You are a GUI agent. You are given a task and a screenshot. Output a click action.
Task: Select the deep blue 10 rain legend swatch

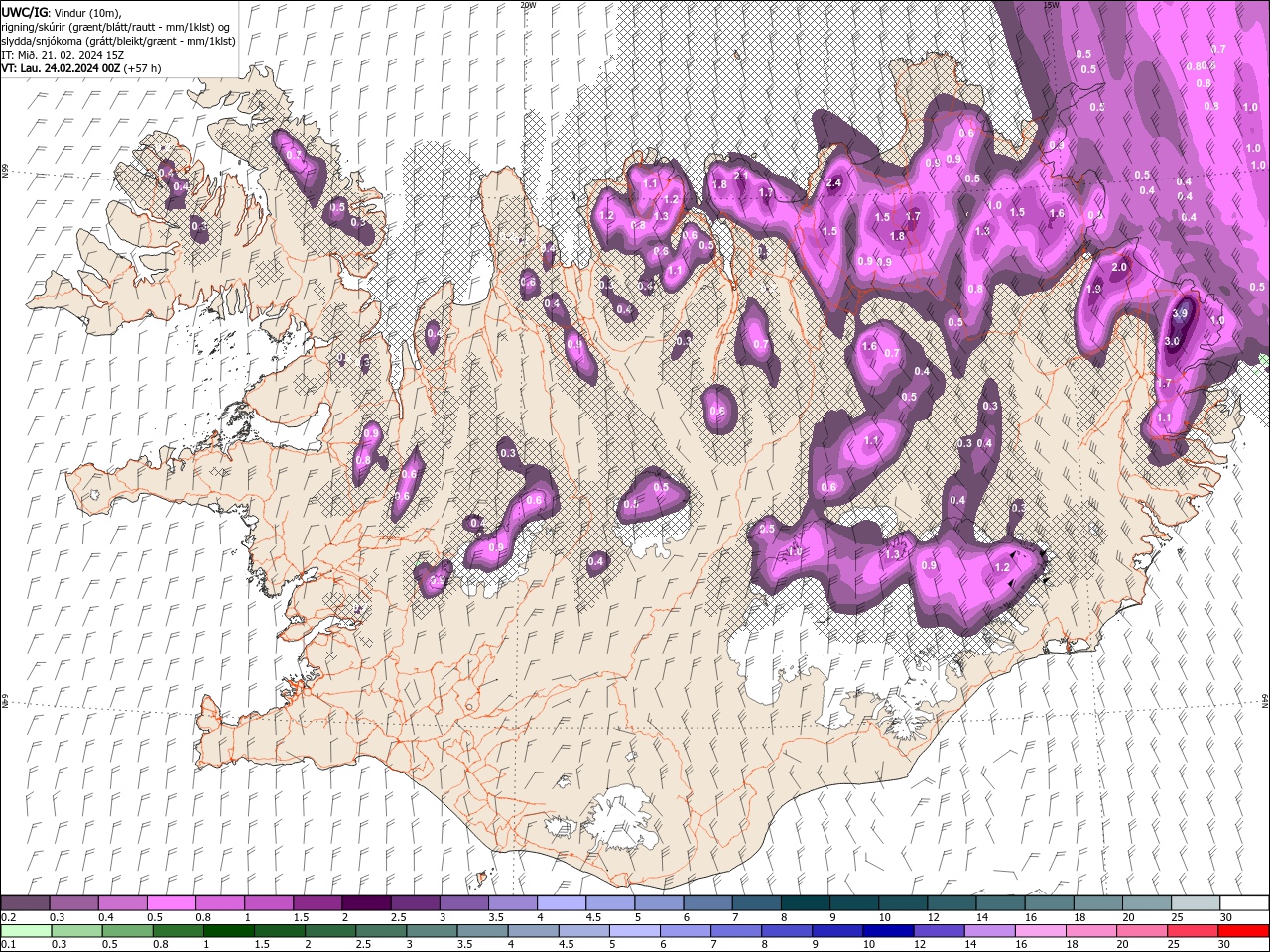point(888,931)
